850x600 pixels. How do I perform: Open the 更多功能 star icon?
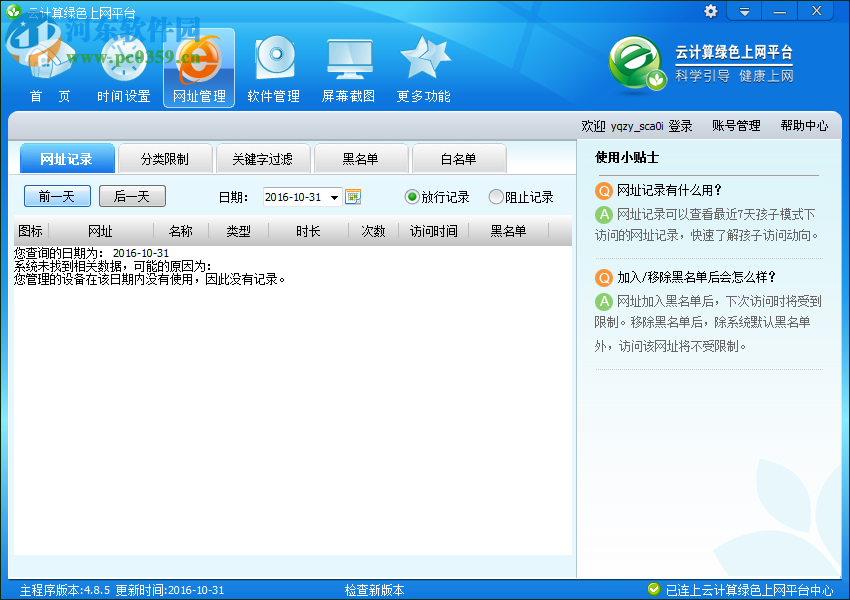(422, 55)
